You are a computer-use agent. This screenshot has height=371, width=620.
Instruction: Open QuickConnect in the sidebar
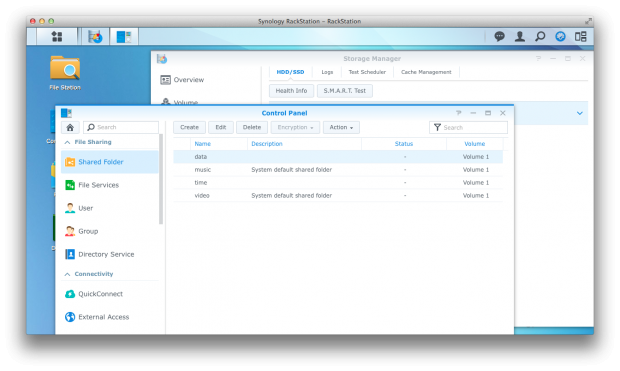(x=110, y=294)
